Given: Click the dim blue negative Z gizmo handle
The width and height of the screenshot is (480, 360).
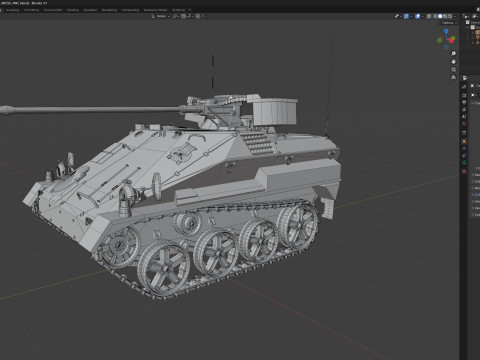Looking at the screenshot, I should (x=446, y=47).
